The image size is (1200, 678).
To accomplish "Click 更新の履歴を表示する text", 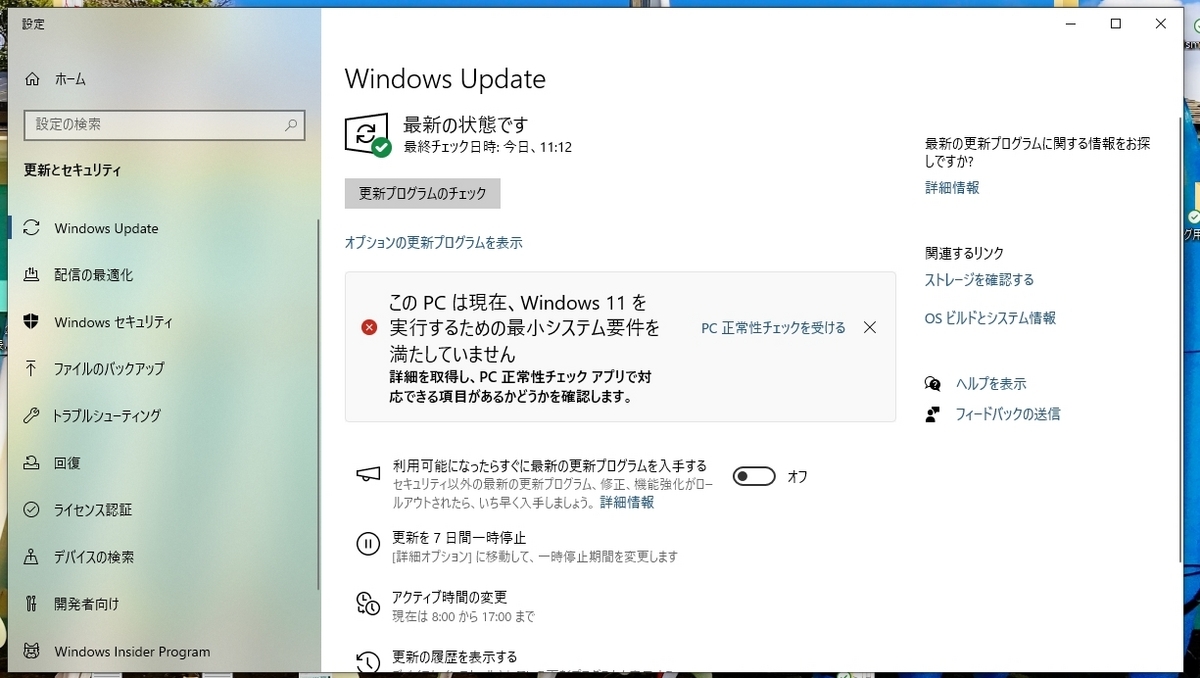I will [455, 657].
